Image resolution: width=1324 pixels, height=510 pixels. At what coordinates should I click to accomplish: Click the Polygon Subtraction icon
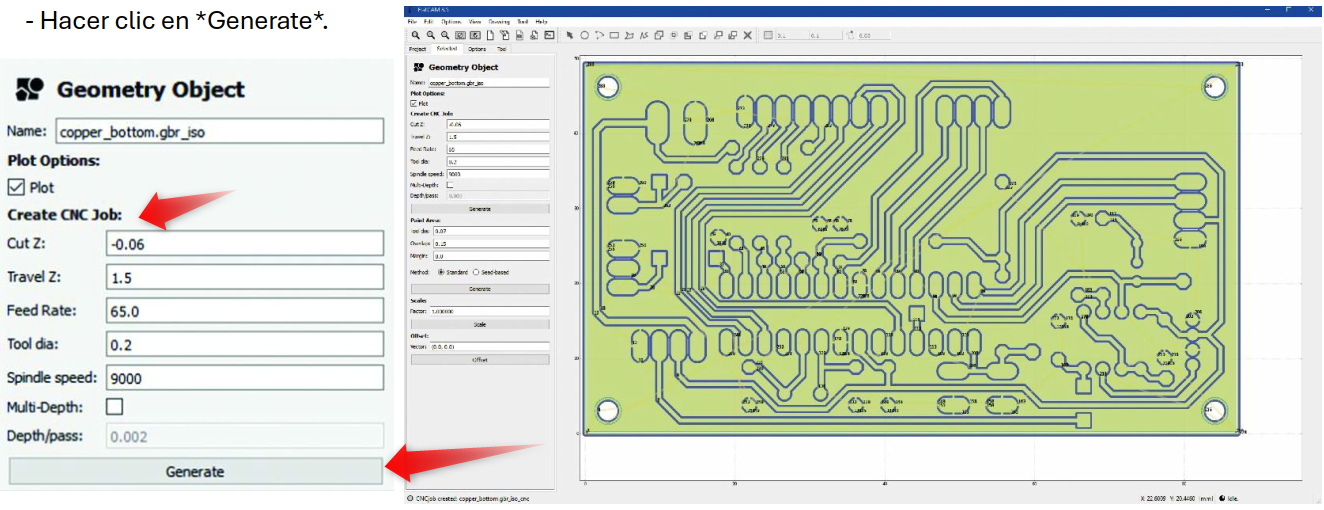point(688,35)
